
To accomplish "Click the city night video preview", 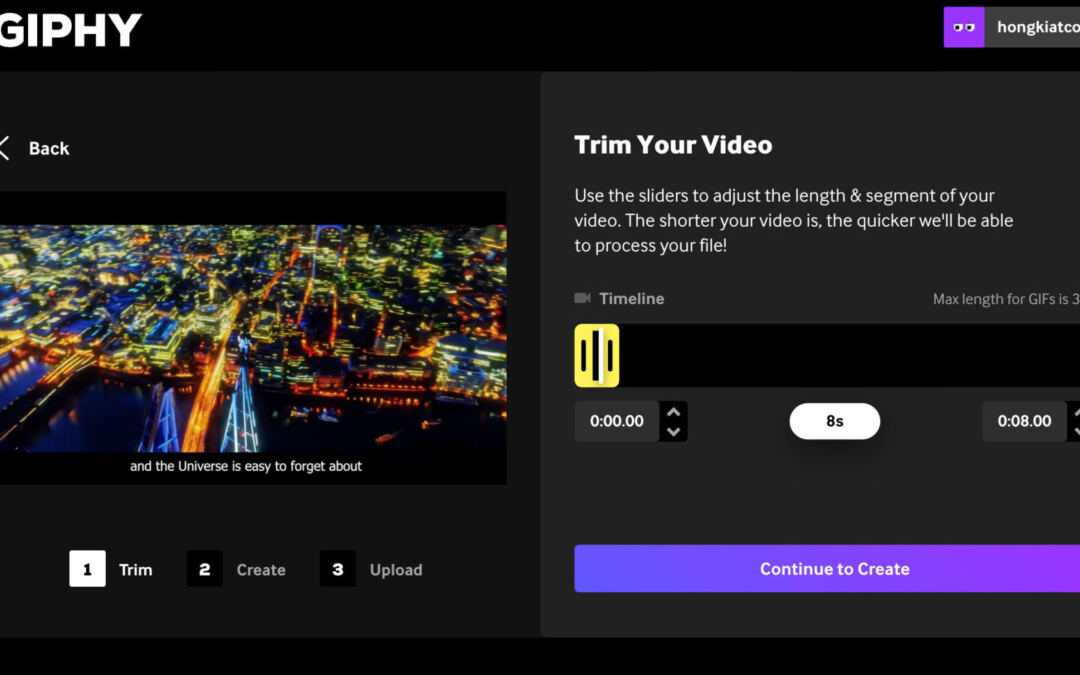I will tap(252, 338).
